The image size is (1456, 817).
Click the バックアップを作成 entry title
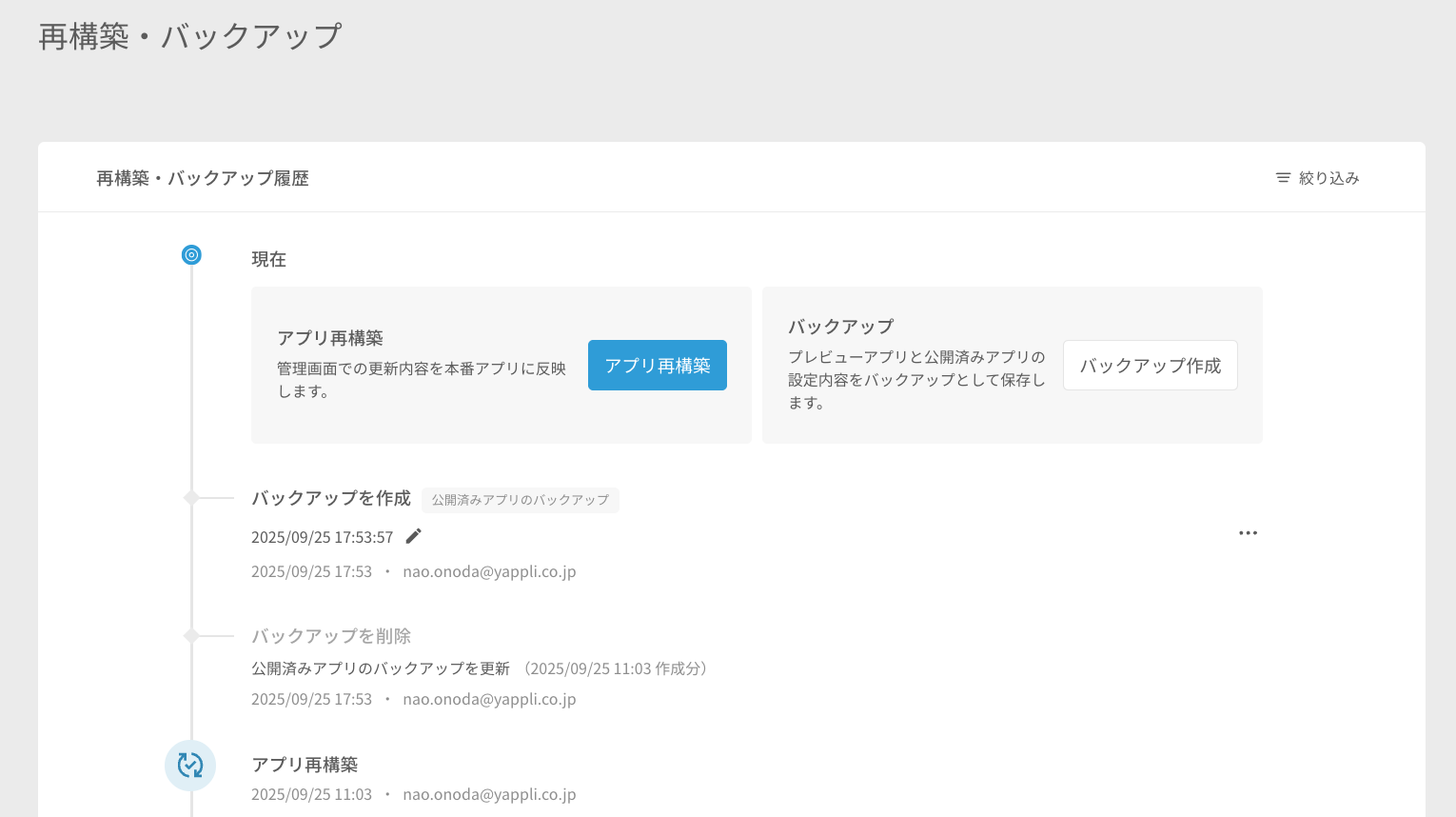(331, 498)
